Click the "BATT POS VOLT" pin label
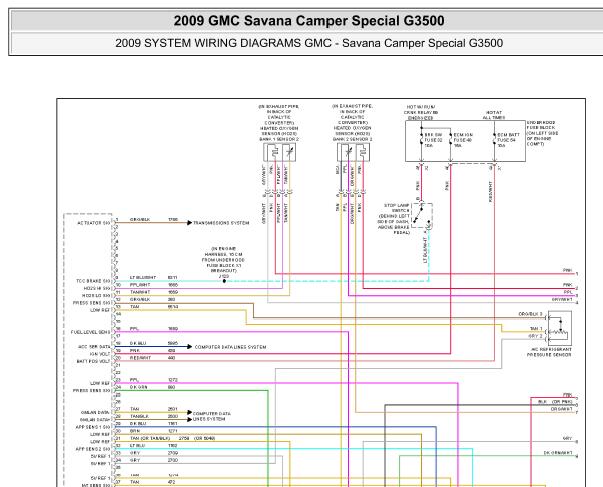 click(x=93, y=362)
